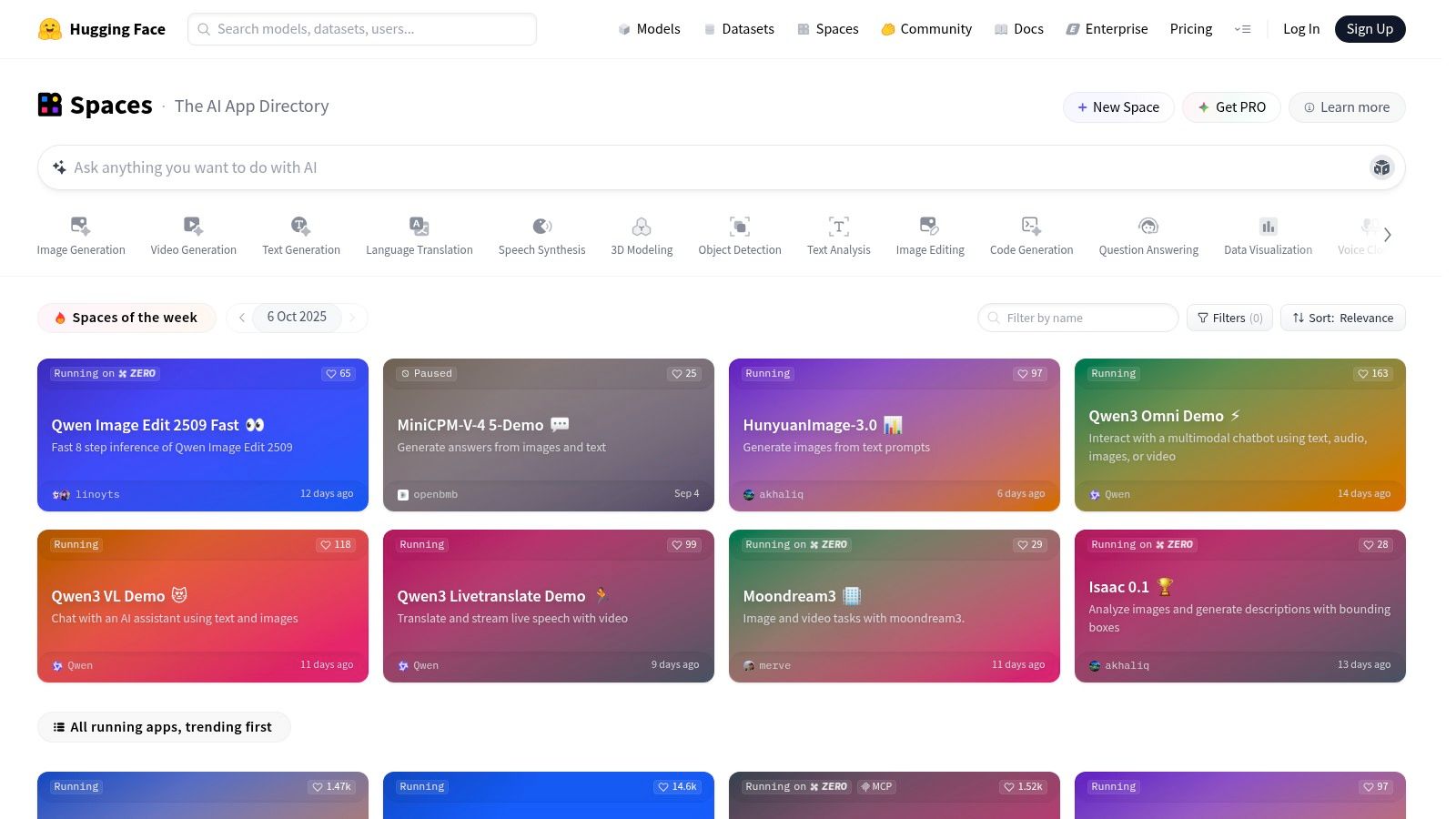The image size is (1456, 819).
Task: Go to next week with right chevron
Action: [353, 318]
